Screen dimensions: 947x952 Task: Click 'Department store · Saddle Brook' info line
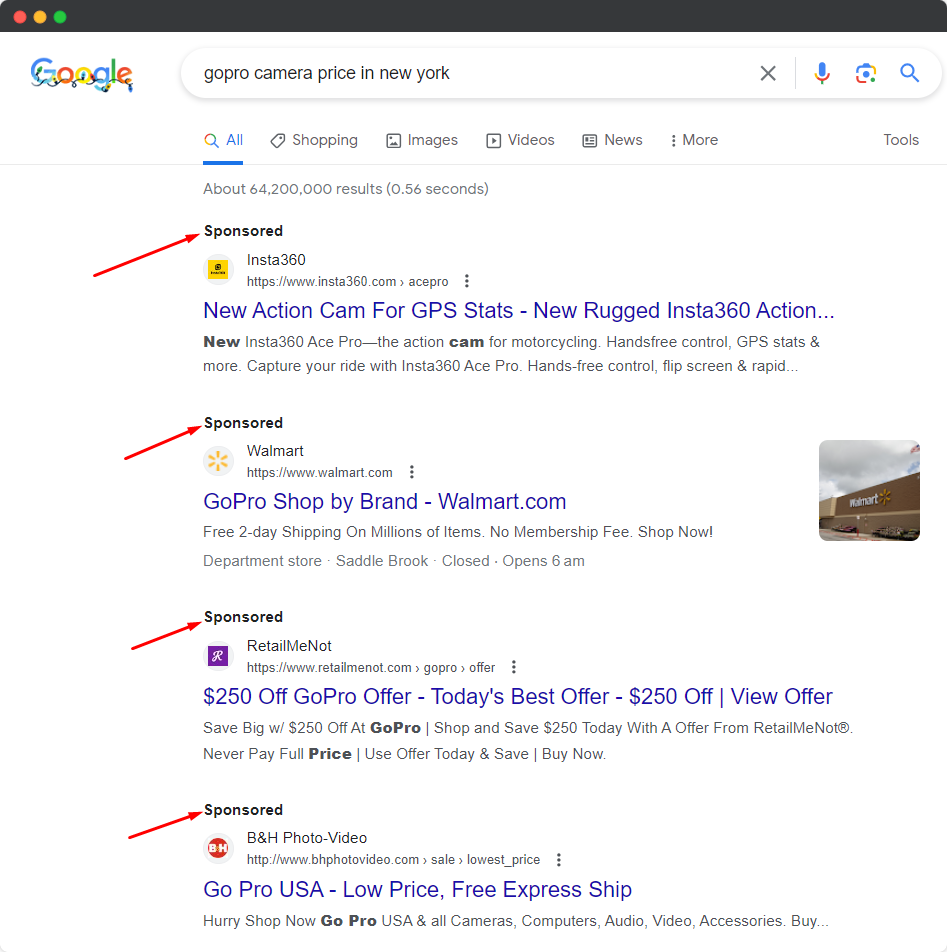click(394, 561)
